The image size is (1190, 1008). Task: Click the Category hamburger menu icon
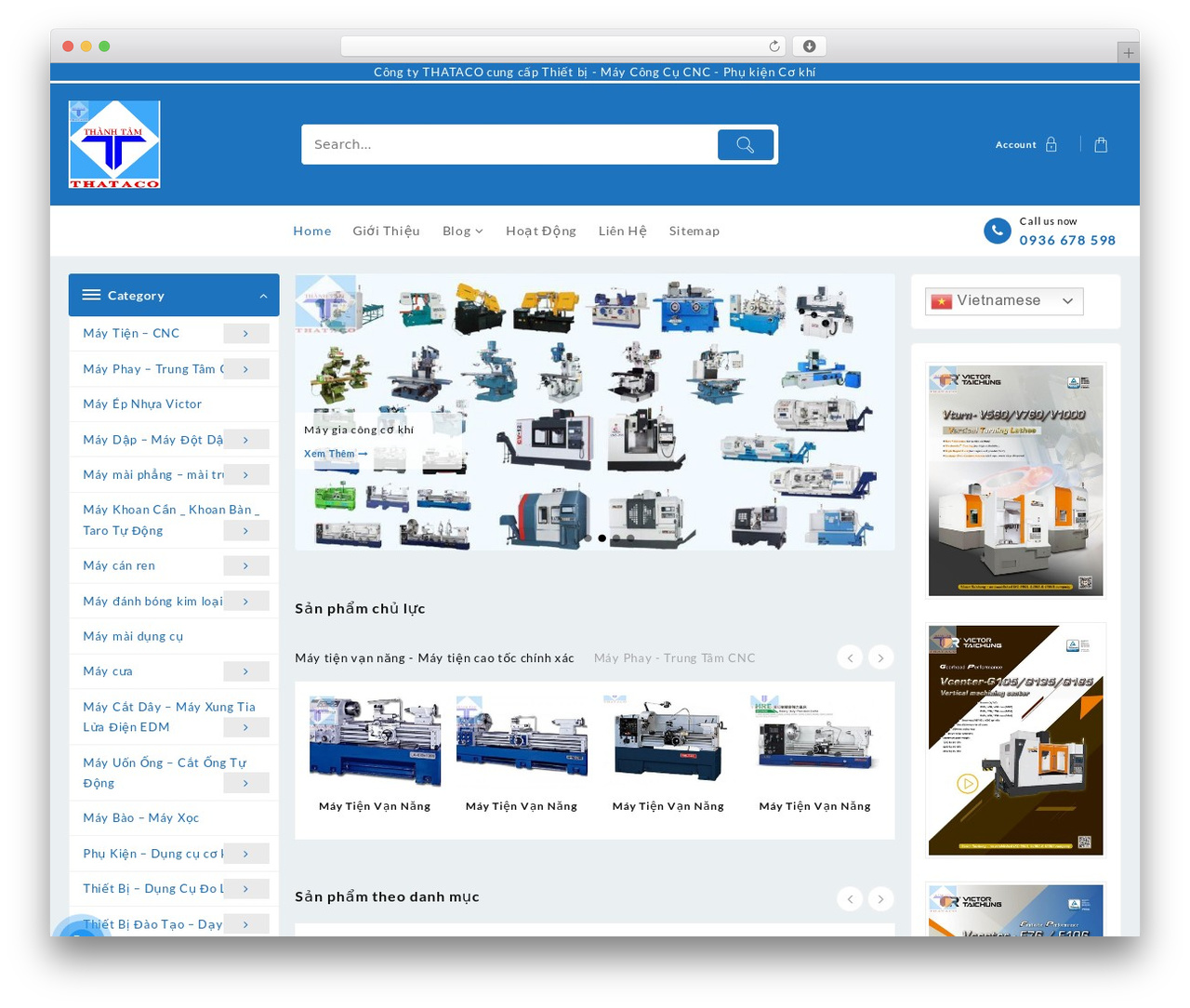(x=91, y=295)
